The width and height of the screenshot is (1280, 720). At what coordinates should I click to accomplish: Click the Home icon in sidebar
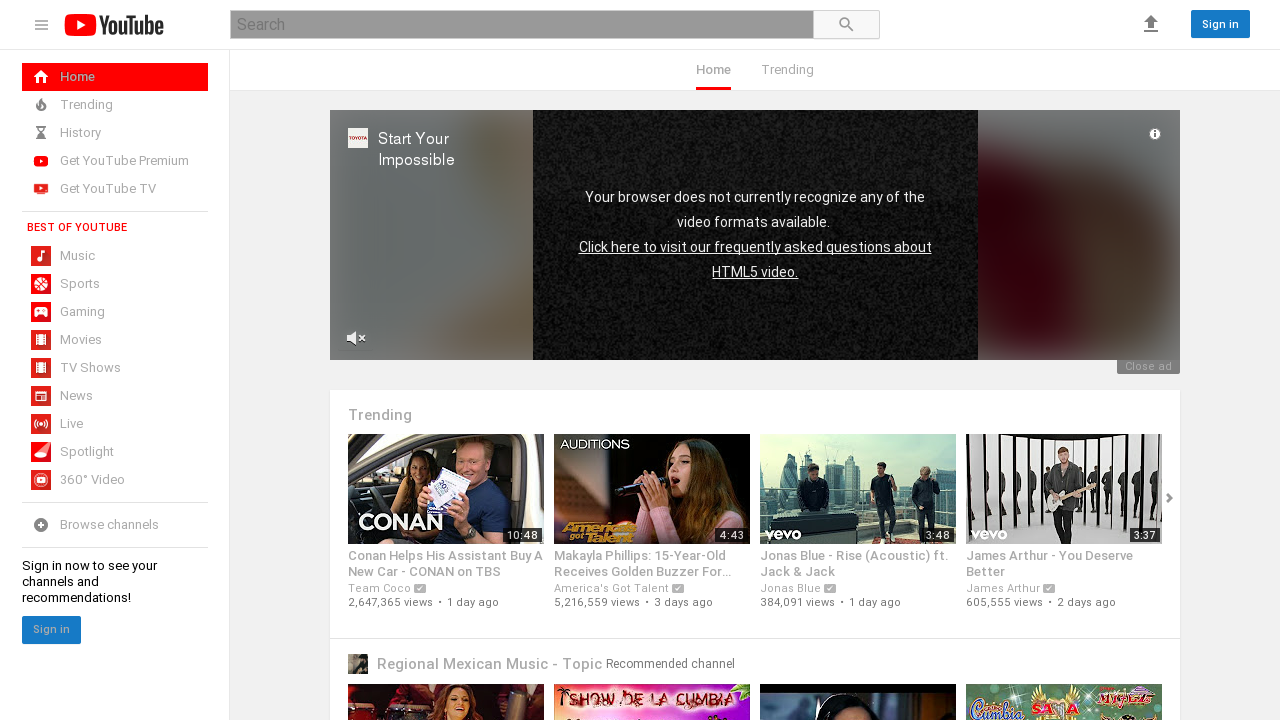tap(41, 77)
